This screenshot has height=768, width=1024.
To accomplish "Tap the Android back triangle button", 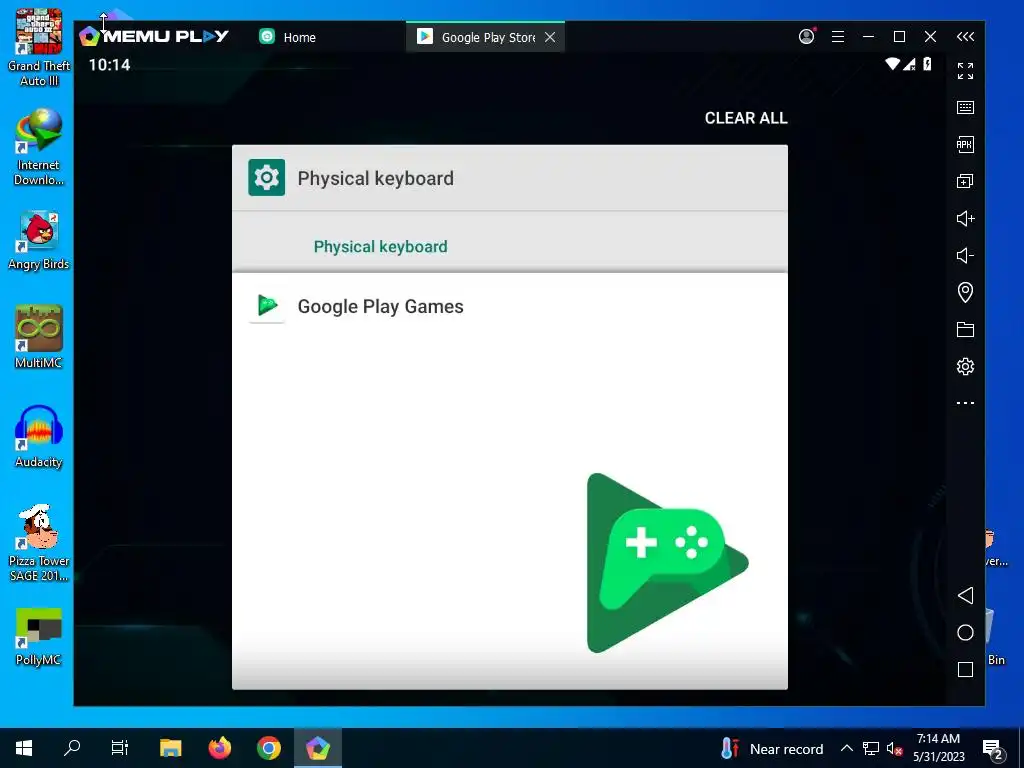I will coord(965,595).
